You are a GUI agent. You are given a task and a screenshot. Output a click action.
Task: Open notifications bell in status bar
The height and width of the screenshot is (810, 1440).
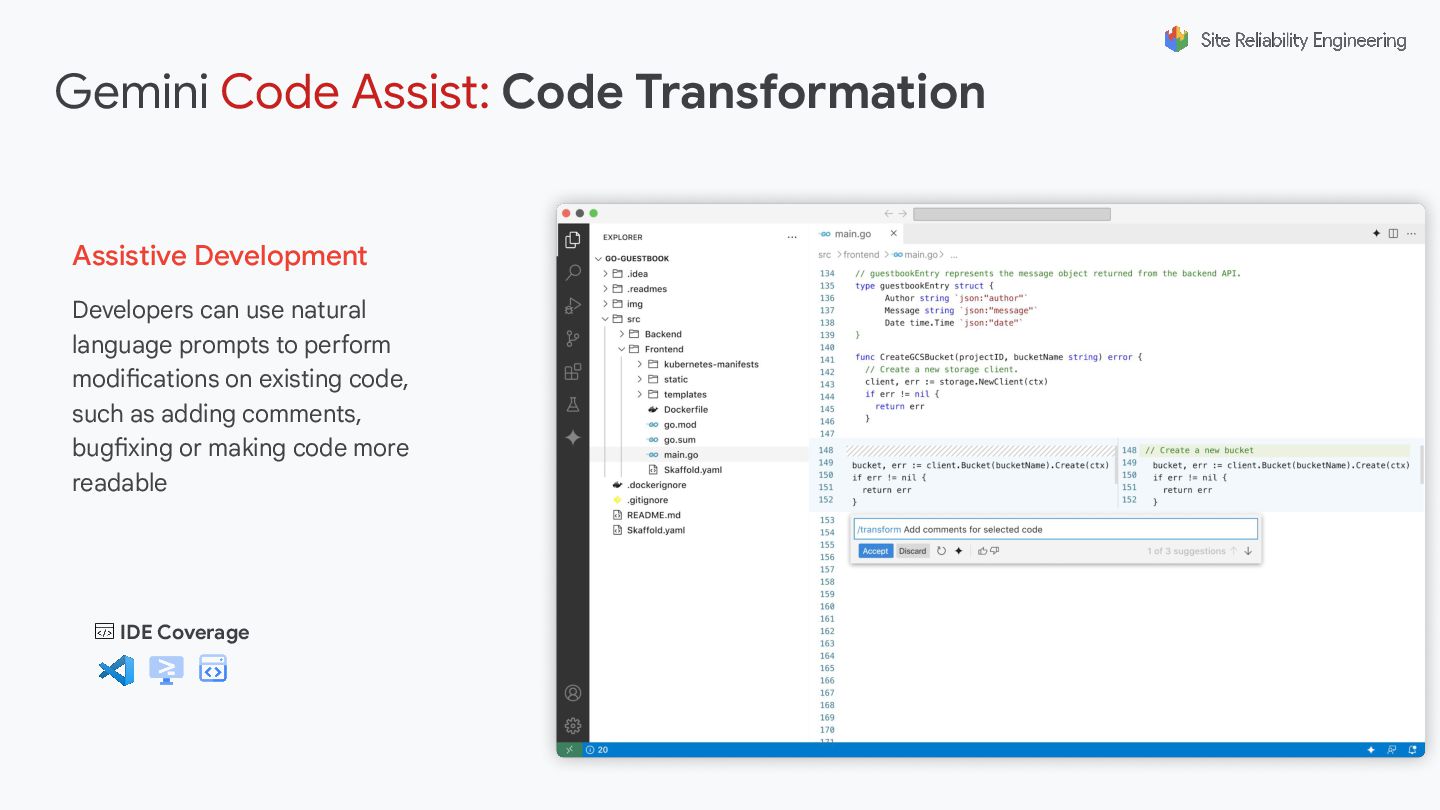tap(1413, 749)
